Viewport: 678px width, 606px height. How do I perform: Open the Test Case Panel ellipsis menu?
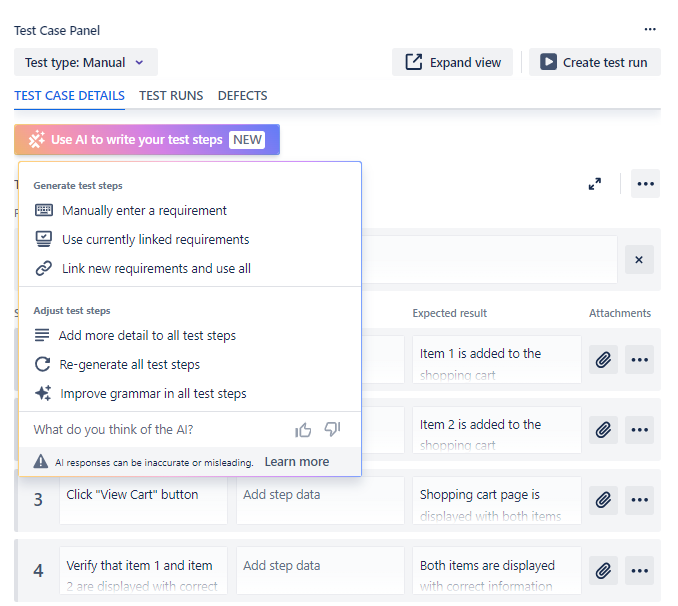(650, 30)
